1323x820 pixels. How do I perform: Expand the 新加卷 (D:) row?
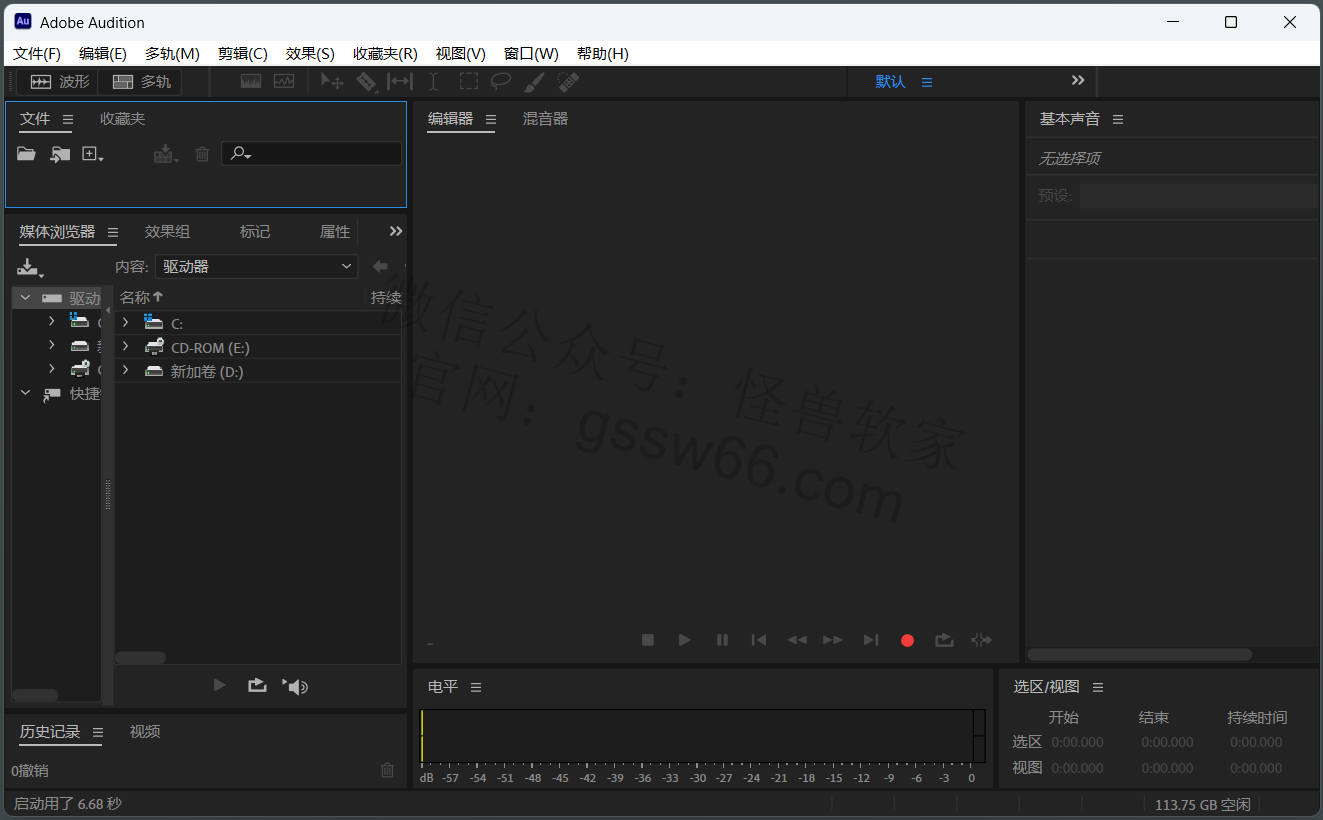pos(125,370)
